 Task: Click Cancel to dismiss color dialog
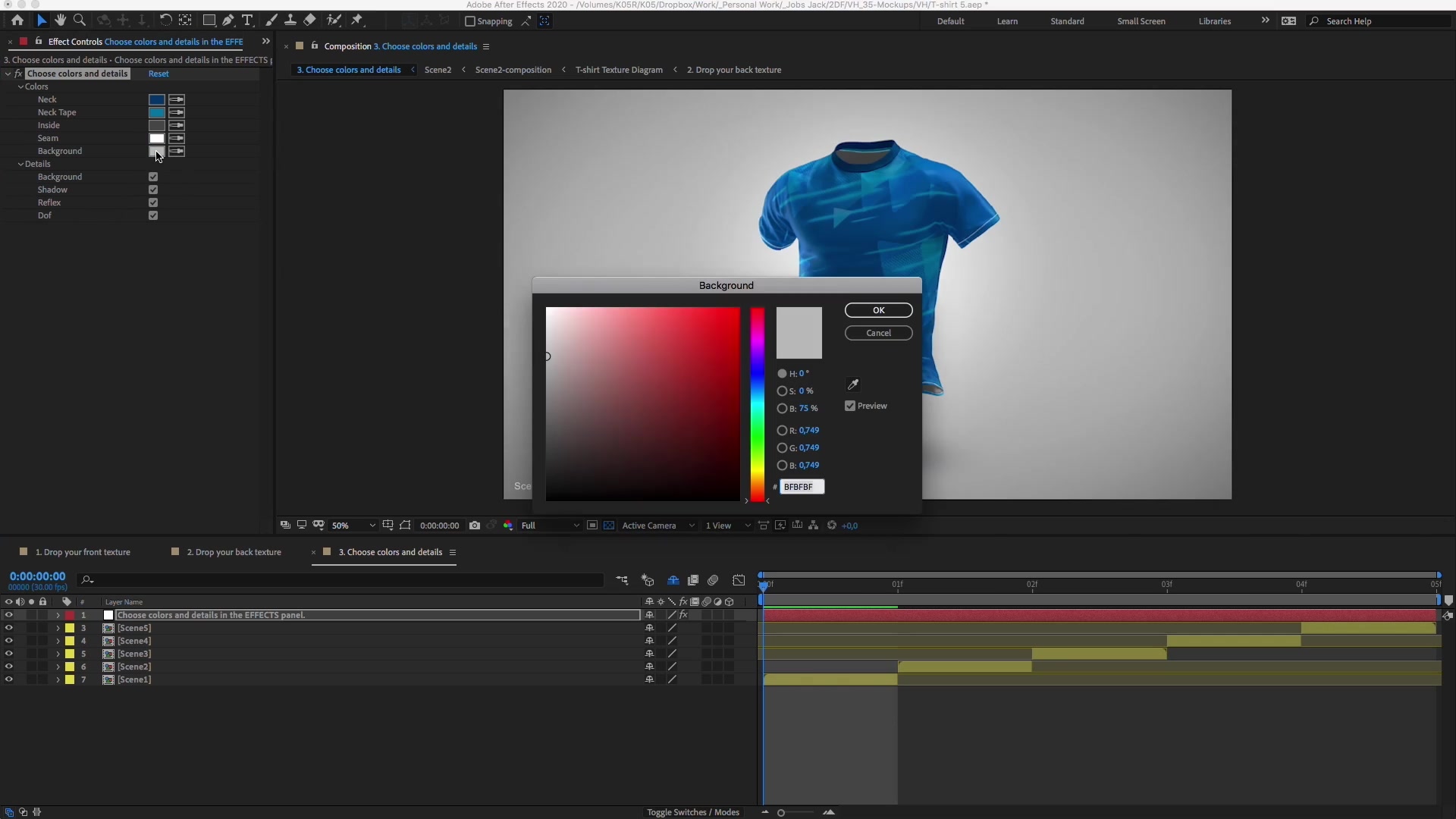coord(878,332)
